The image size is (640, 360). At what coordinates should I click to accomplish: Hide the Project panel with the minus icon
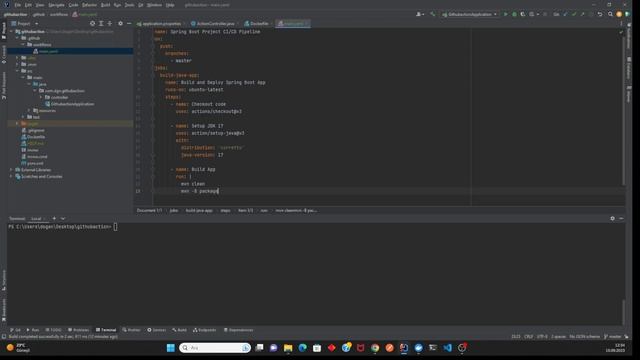[129, 24]
